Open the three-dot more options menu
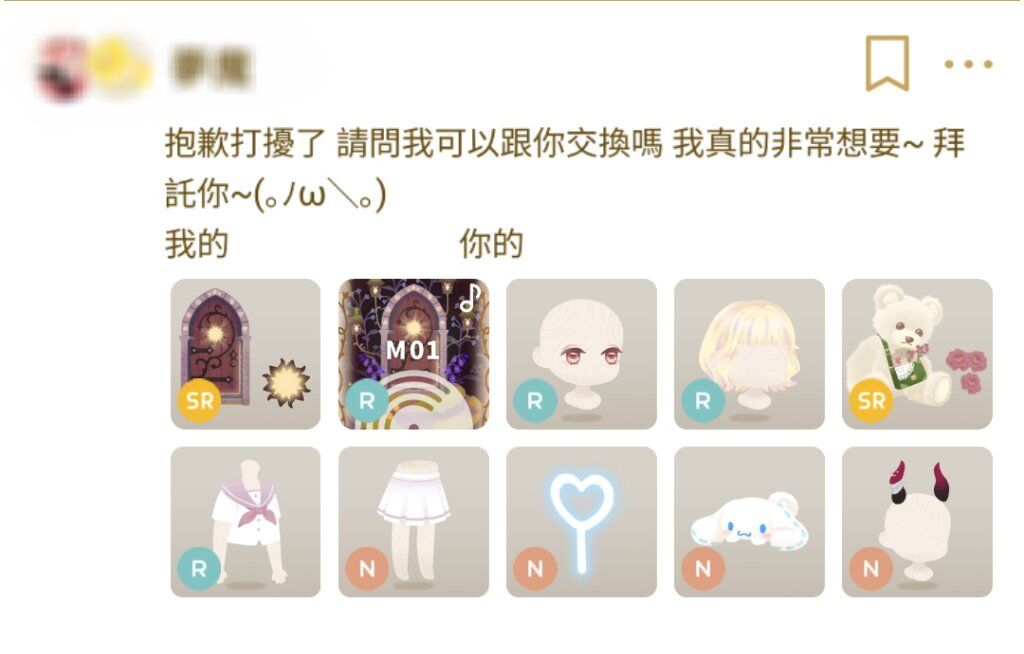Viewport: 1024px width, 654px height. [x=968, y=64]
